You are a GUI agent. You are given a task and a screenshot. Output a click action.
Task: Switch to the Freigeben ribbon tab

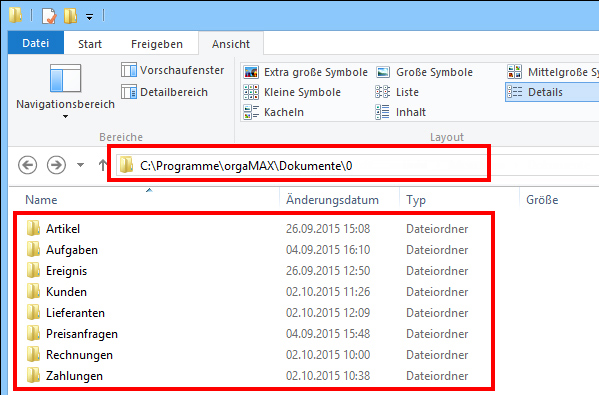157,44
